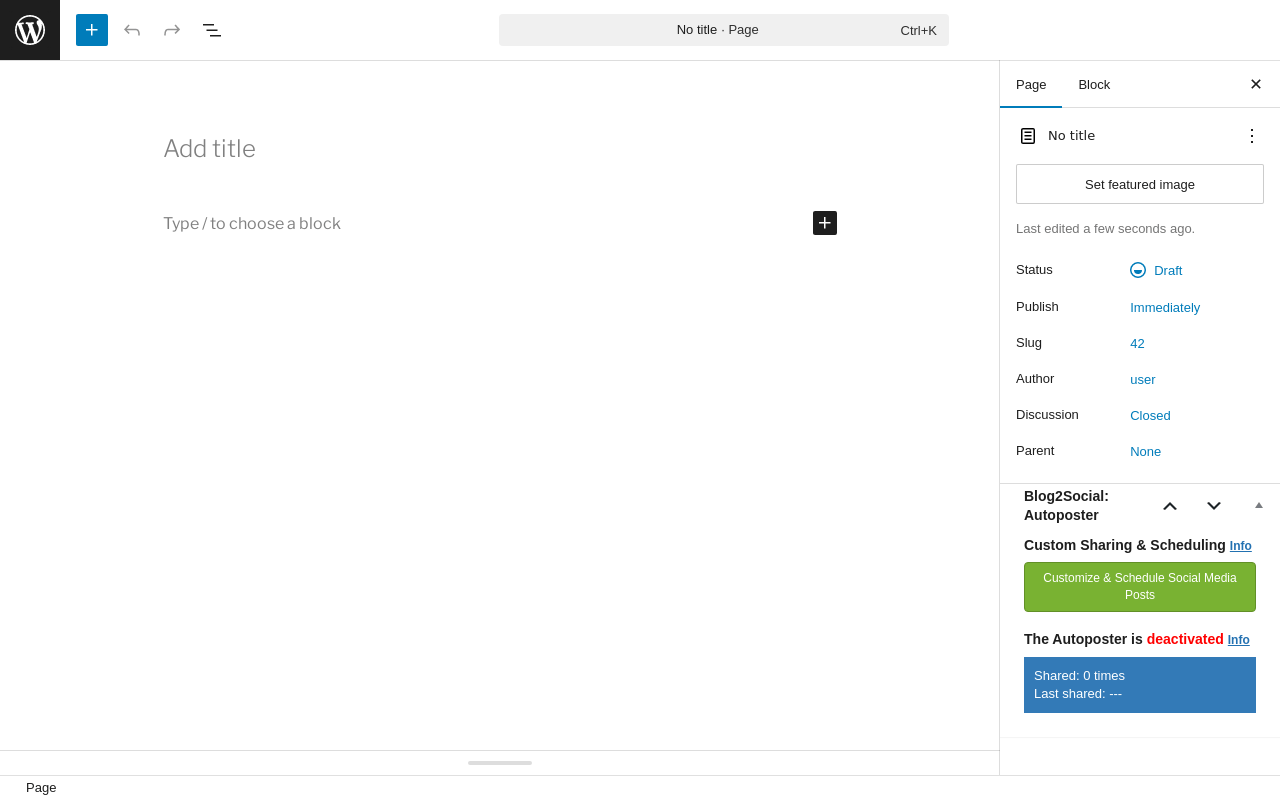Switch to the Block tab

[1094, 84]
